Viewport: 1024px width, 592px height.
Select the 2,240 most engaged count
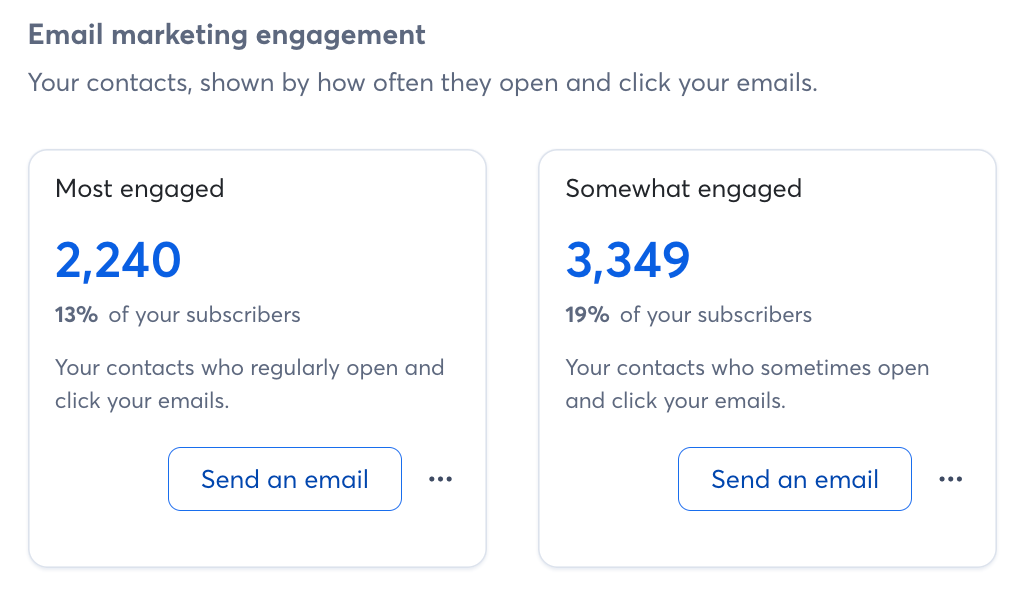[x=118, y=261]
